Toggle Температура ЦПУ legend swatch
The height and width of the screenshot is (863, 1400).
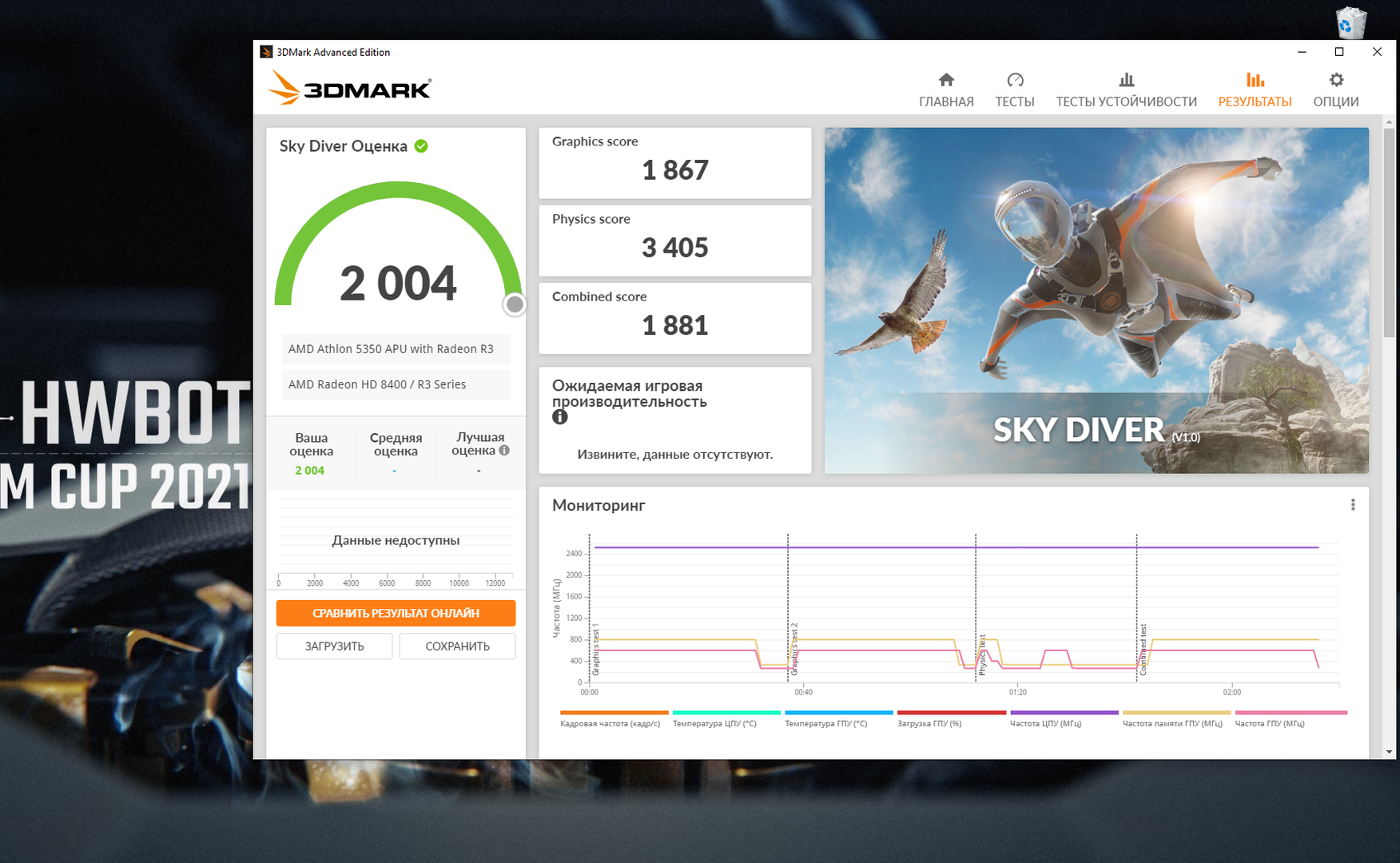pyautogui.click(x=726, y=712)
